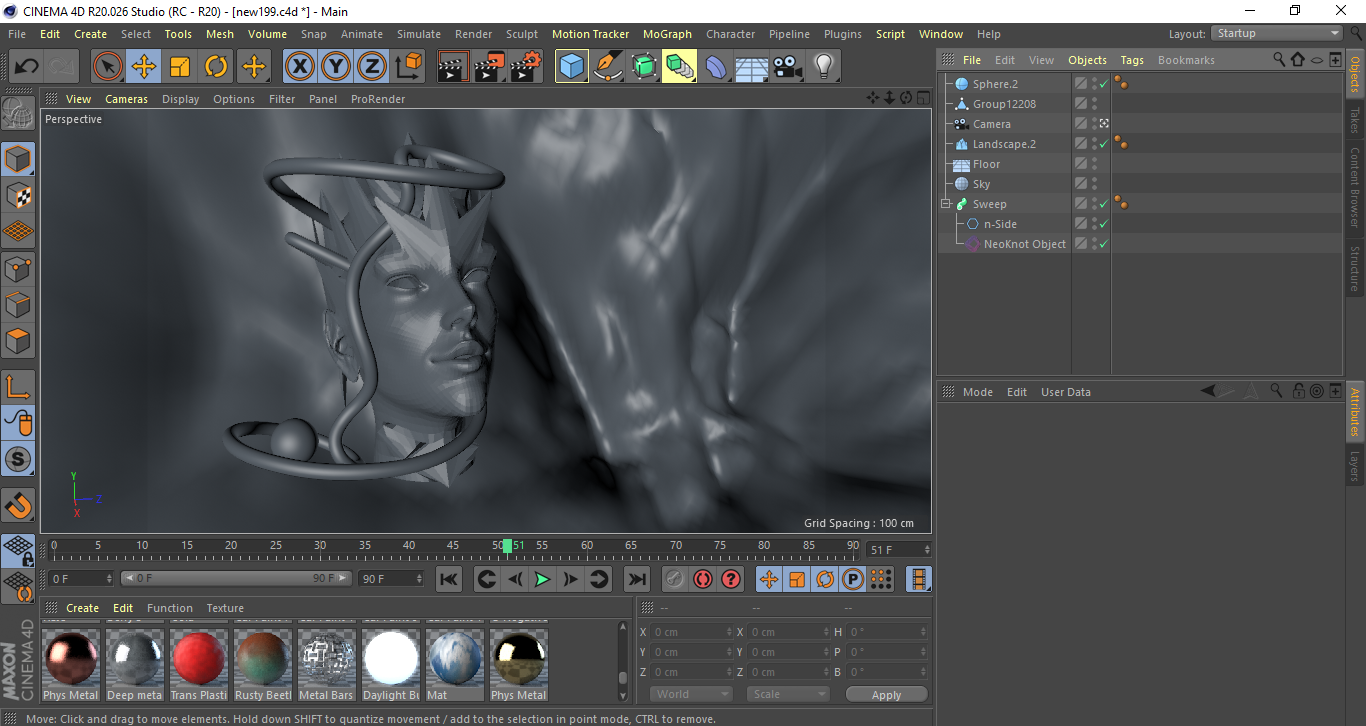Open the spline Pen tool

click(608, 67)
